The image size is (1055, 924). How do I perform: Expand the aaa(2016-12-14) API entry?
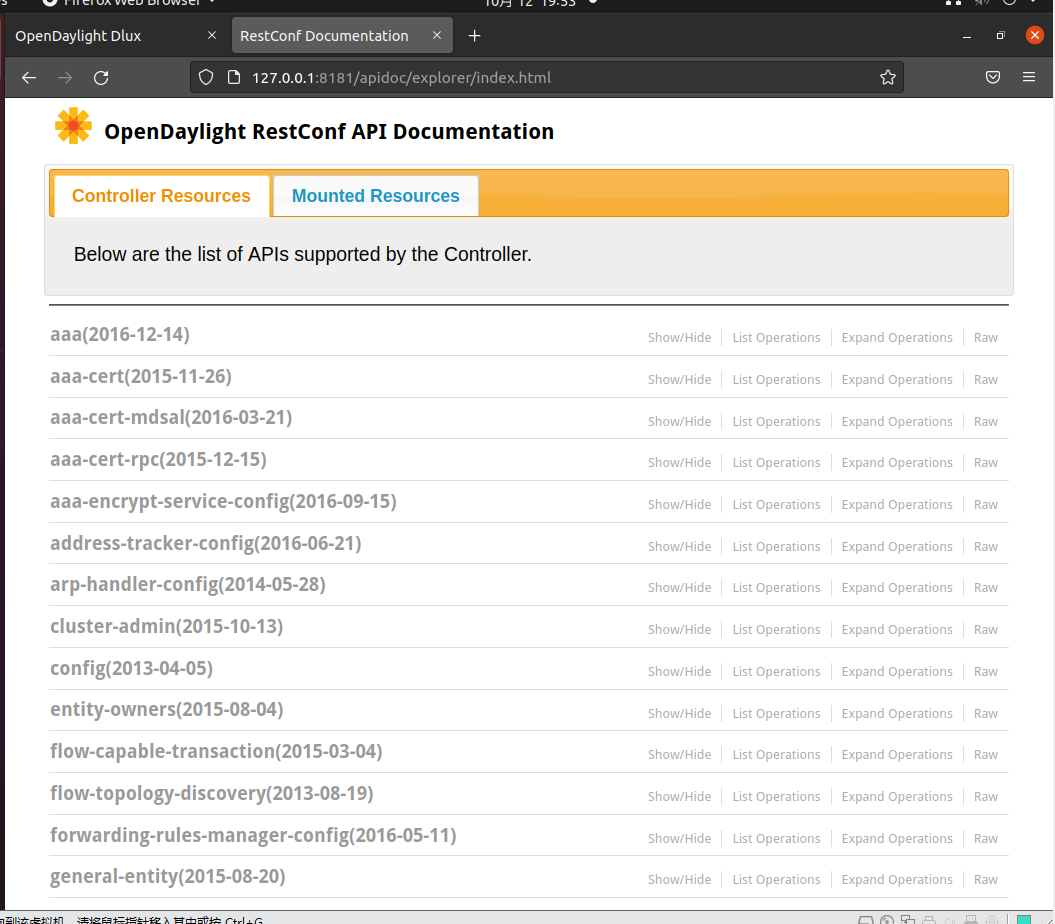tap(120, 334)
